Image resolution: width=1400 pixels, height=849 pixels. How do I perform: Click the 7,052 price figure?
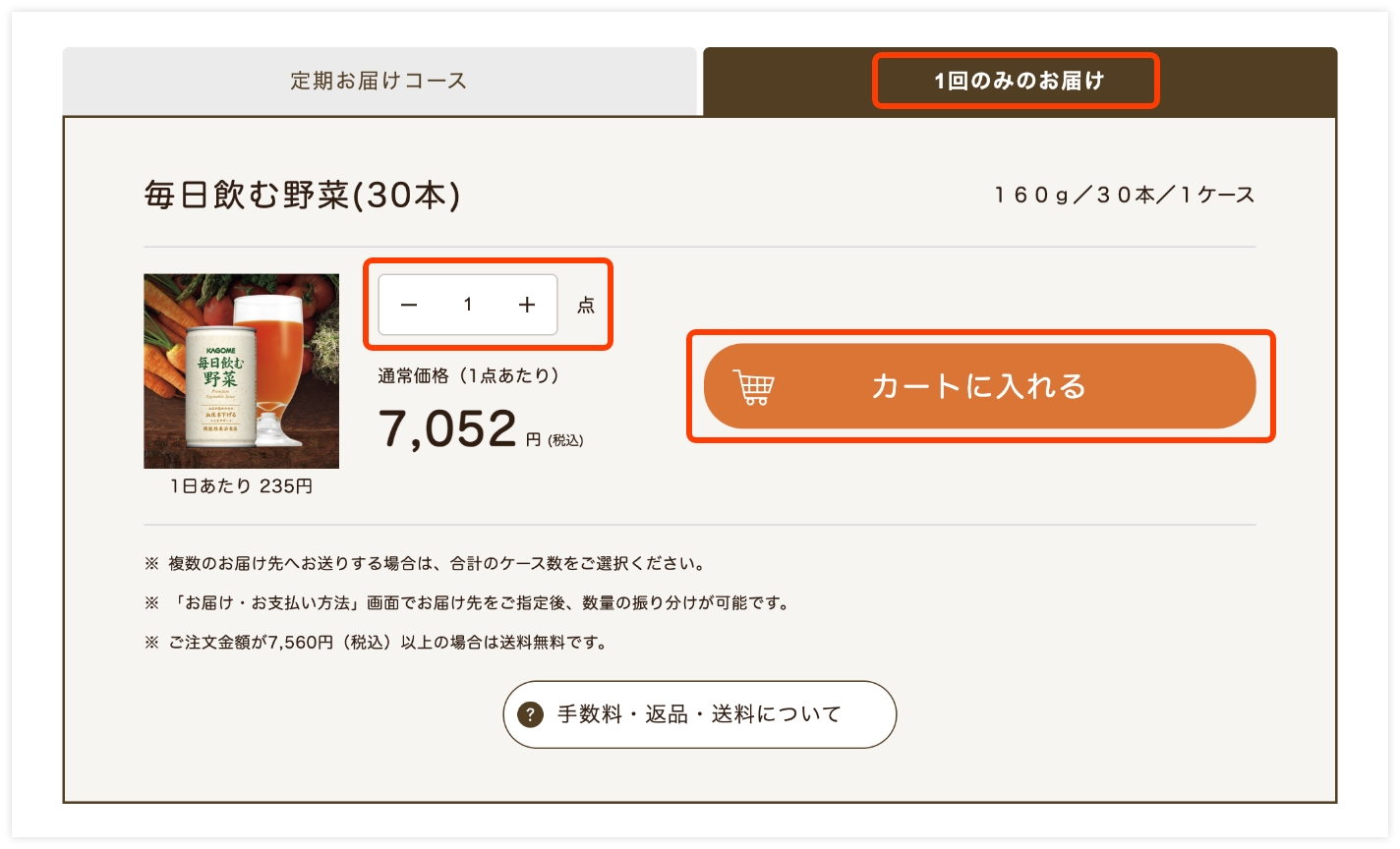(x=447, y=428)
